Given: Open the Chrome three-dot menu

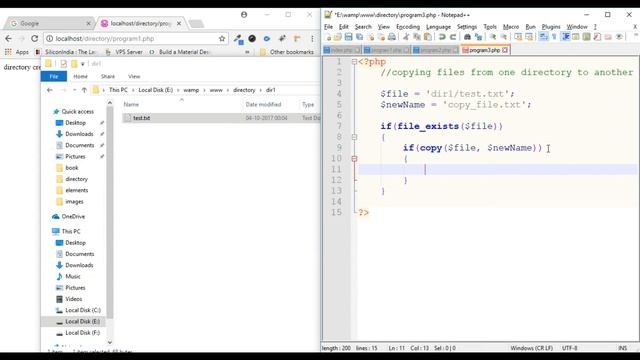Looking at the screenshot, I should (x=312, y=38).
